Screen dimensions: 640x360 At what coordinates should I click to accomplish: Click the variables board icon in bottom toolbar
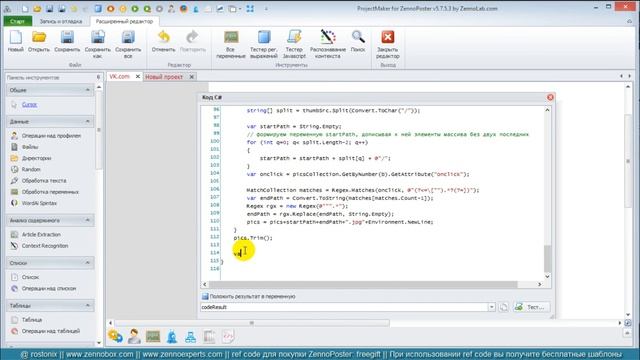tap(153, 336)
